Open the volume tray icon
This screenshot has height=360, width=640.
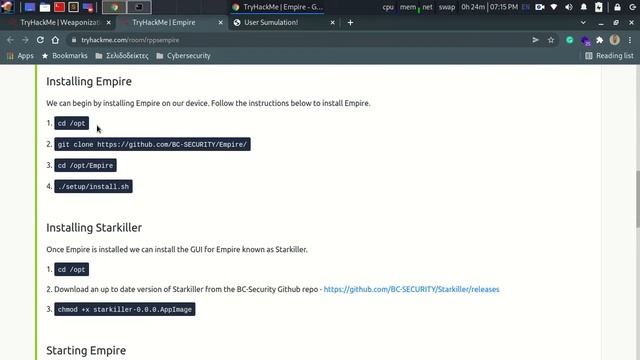click(569, 7)
